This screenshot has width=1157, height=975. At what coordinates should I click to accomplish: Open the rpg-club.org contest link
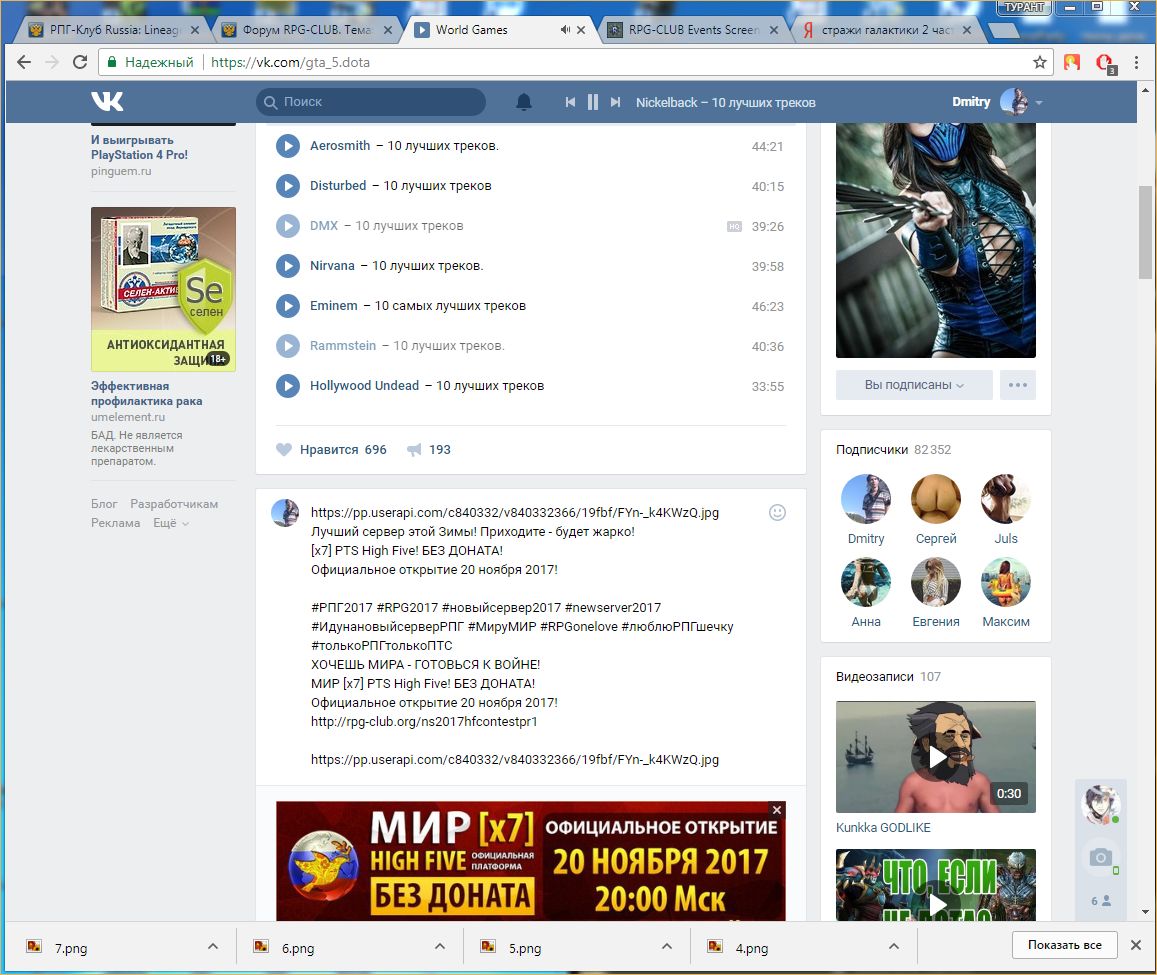click(x=424, y=721)
